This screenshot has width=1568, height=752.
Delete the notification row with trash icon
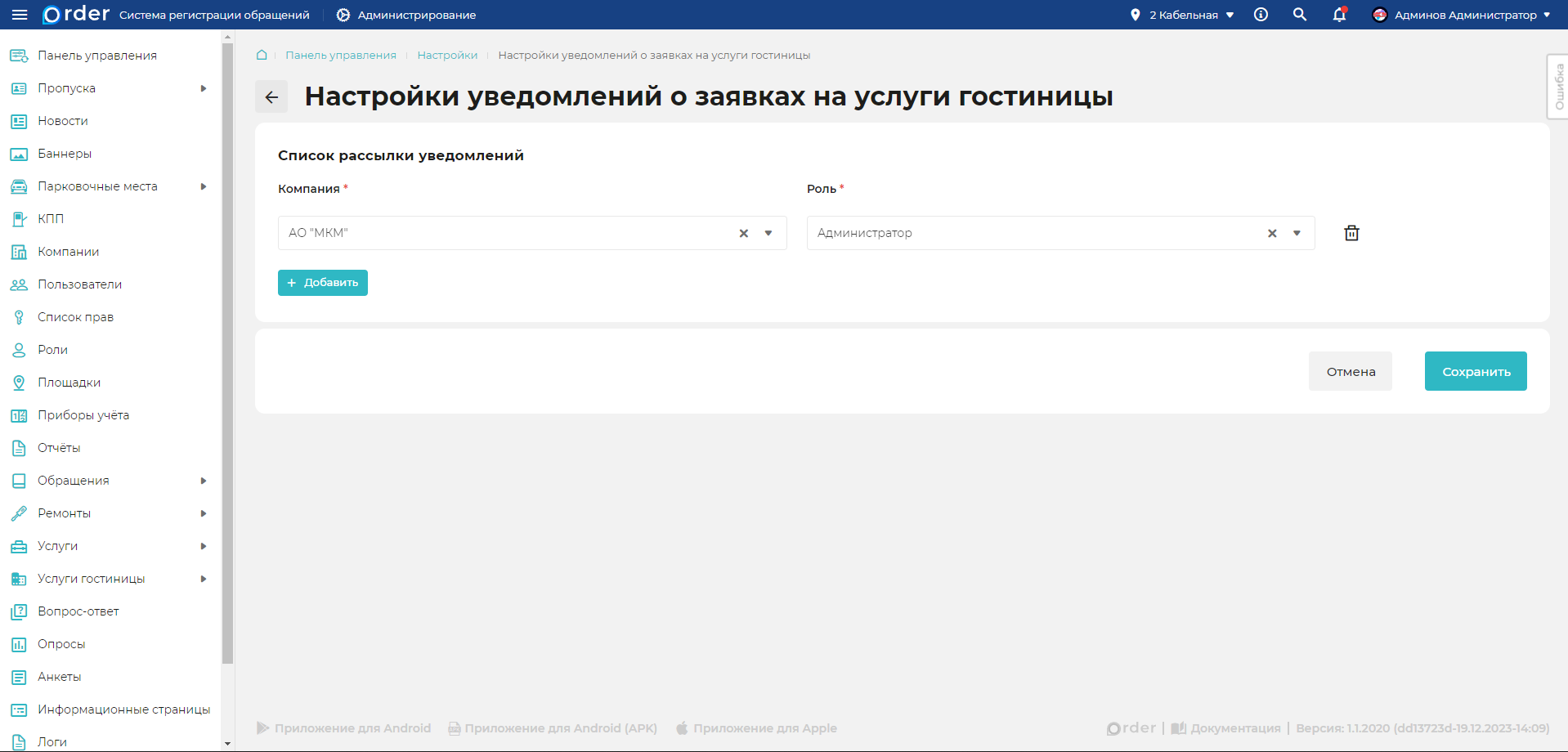(x=1351, y=233)
